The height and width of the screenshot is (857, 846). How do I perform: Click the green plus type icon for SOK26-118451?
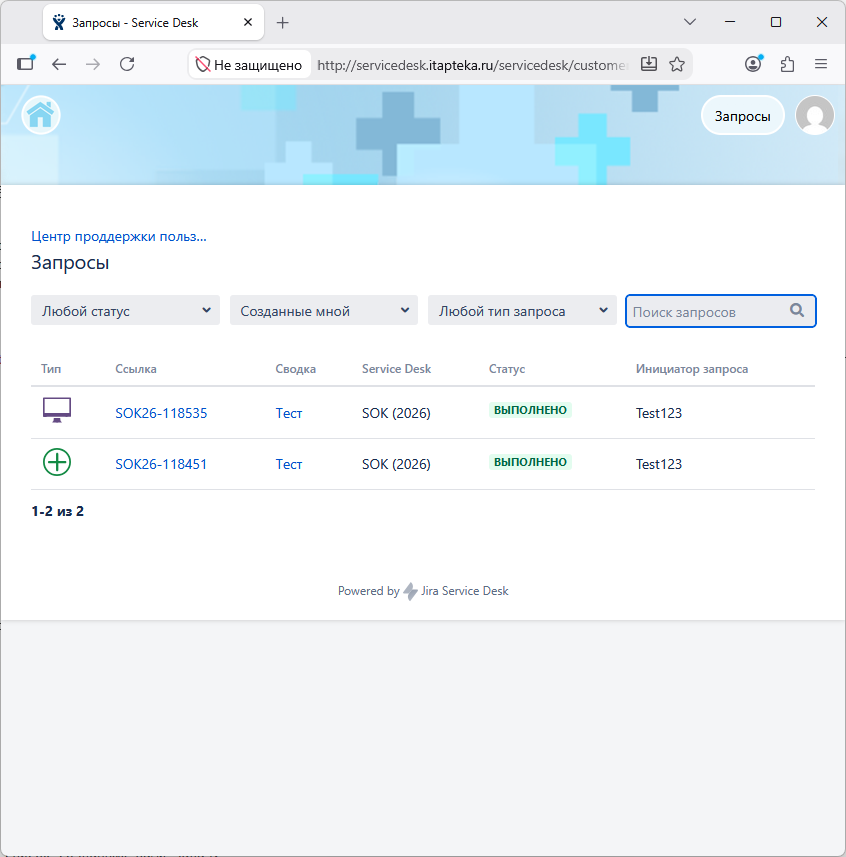57,462
